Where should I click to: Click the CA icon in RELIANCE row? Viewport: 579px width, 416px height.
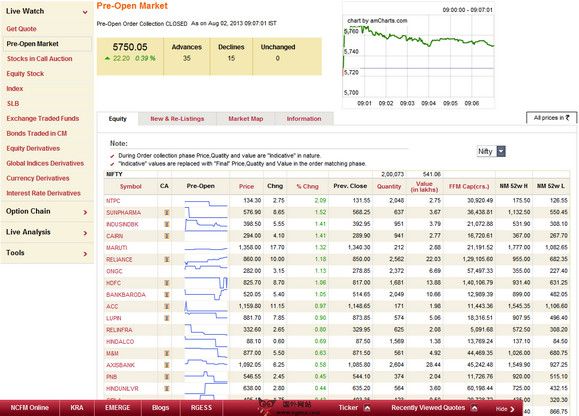tap(167, 259)
